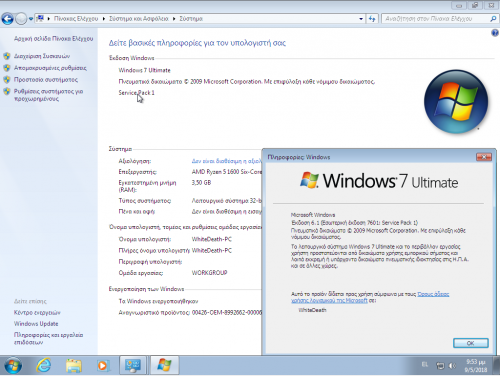500x376 pixels.
Task: Click the EL language indicator in tray
Action: coord(425,365)
